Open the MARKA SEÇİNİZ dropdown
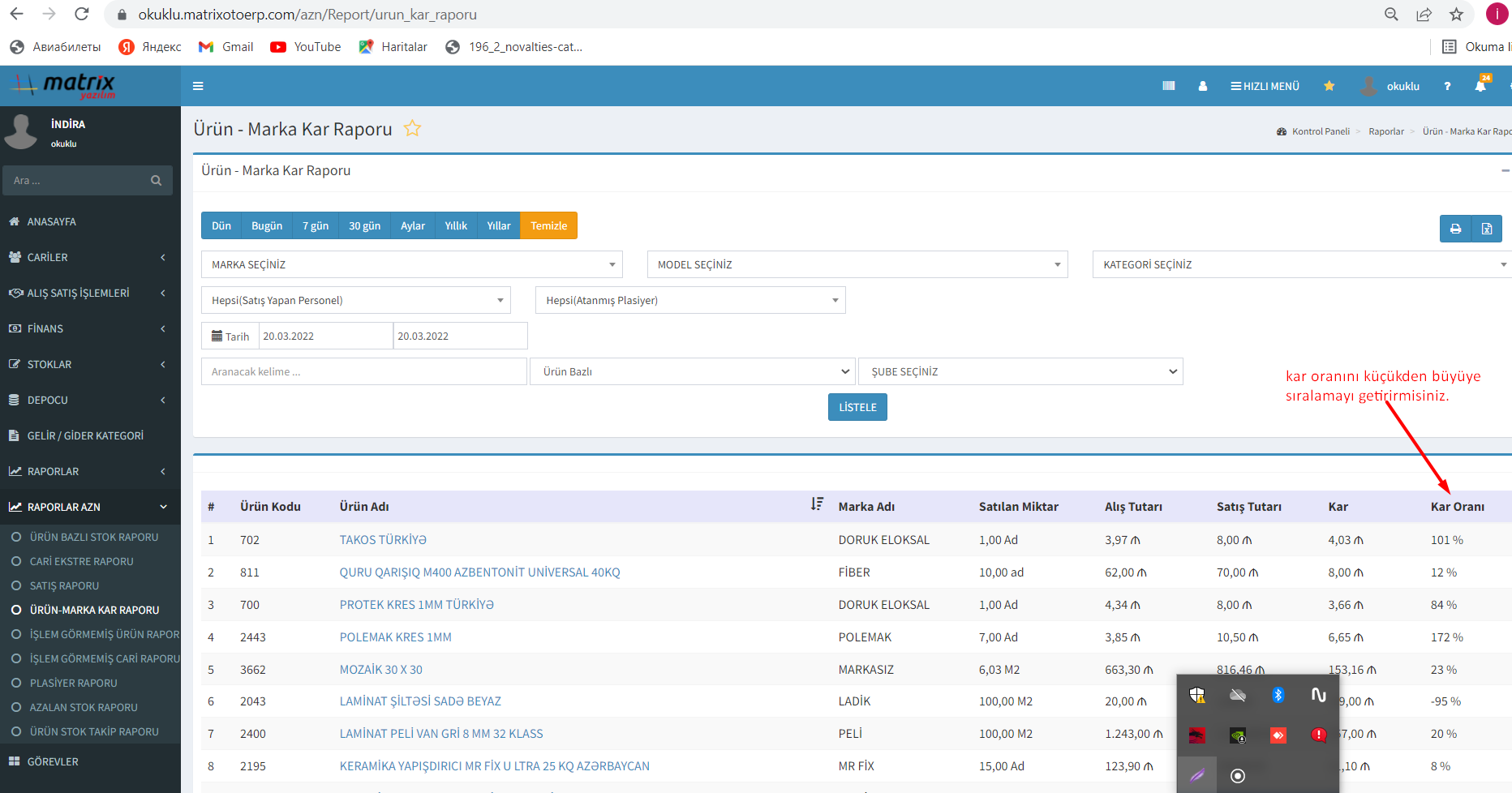The image size is (1512, 793). [x=411, y=265]
